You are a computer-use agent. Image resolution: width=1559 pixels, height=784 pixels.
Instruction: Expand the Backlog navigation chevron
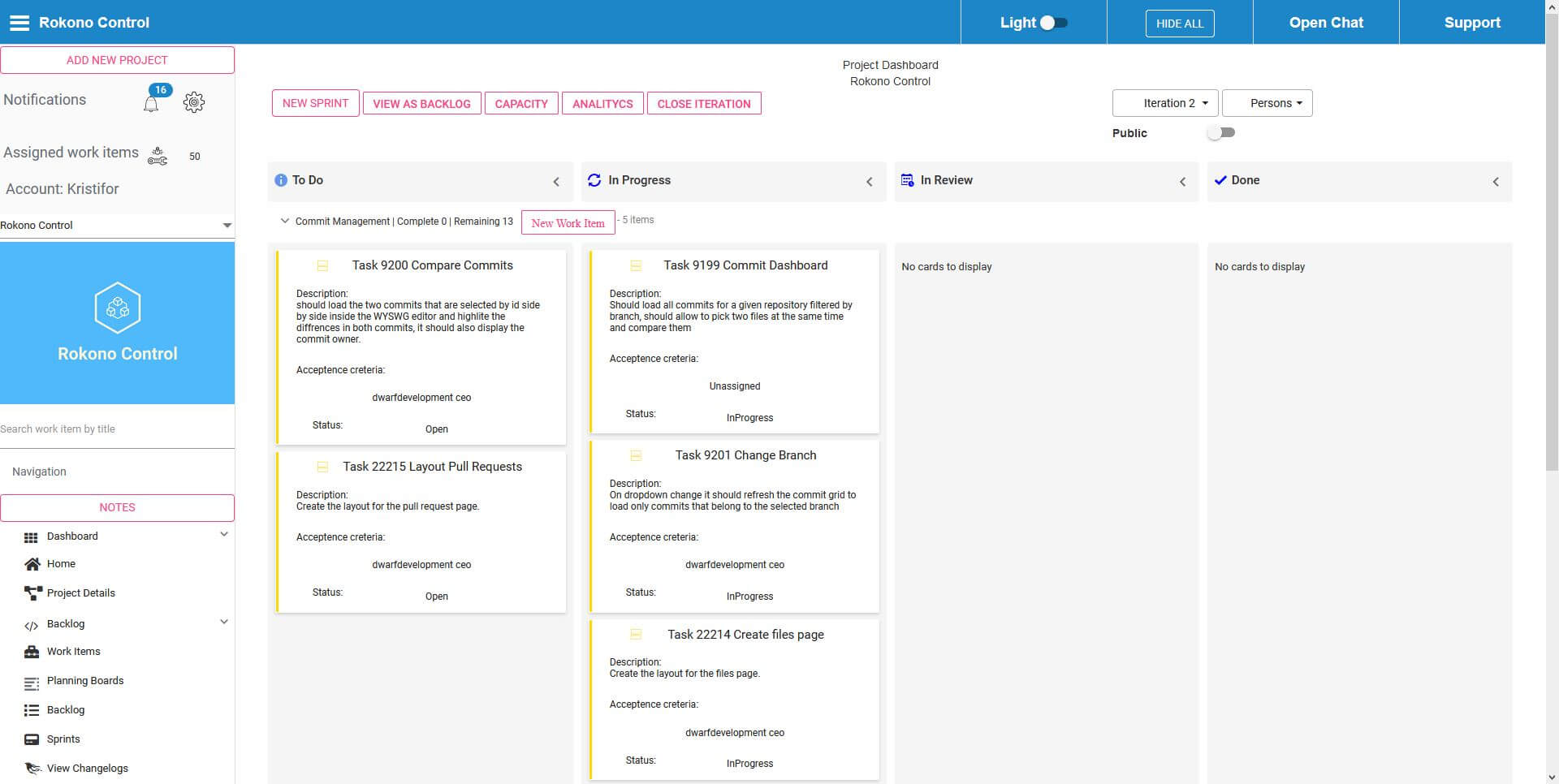(x=224, y=622)
